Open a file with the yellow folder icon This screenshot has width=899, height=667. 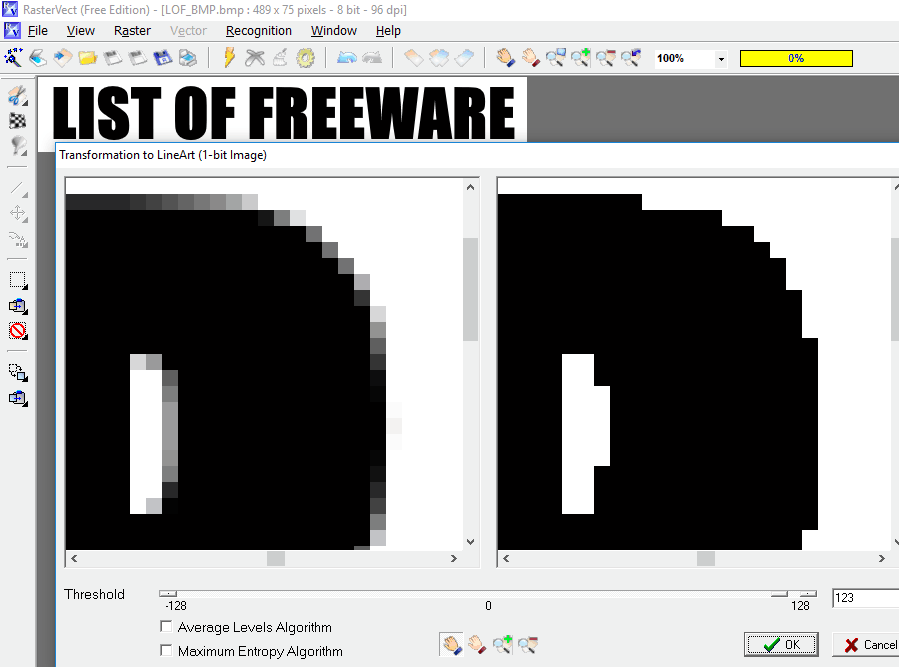pos(88,57)
